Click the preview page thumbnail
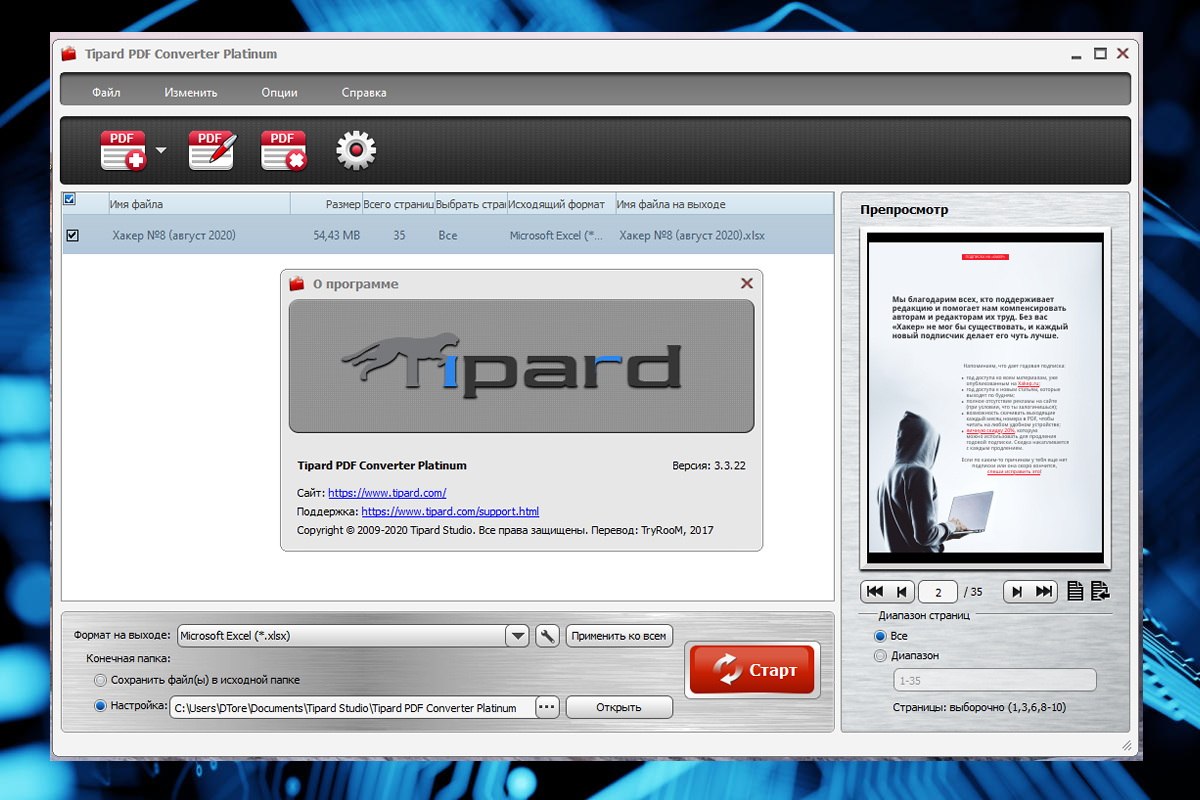This screenshot has width=1200, height=800. point(985,400)
